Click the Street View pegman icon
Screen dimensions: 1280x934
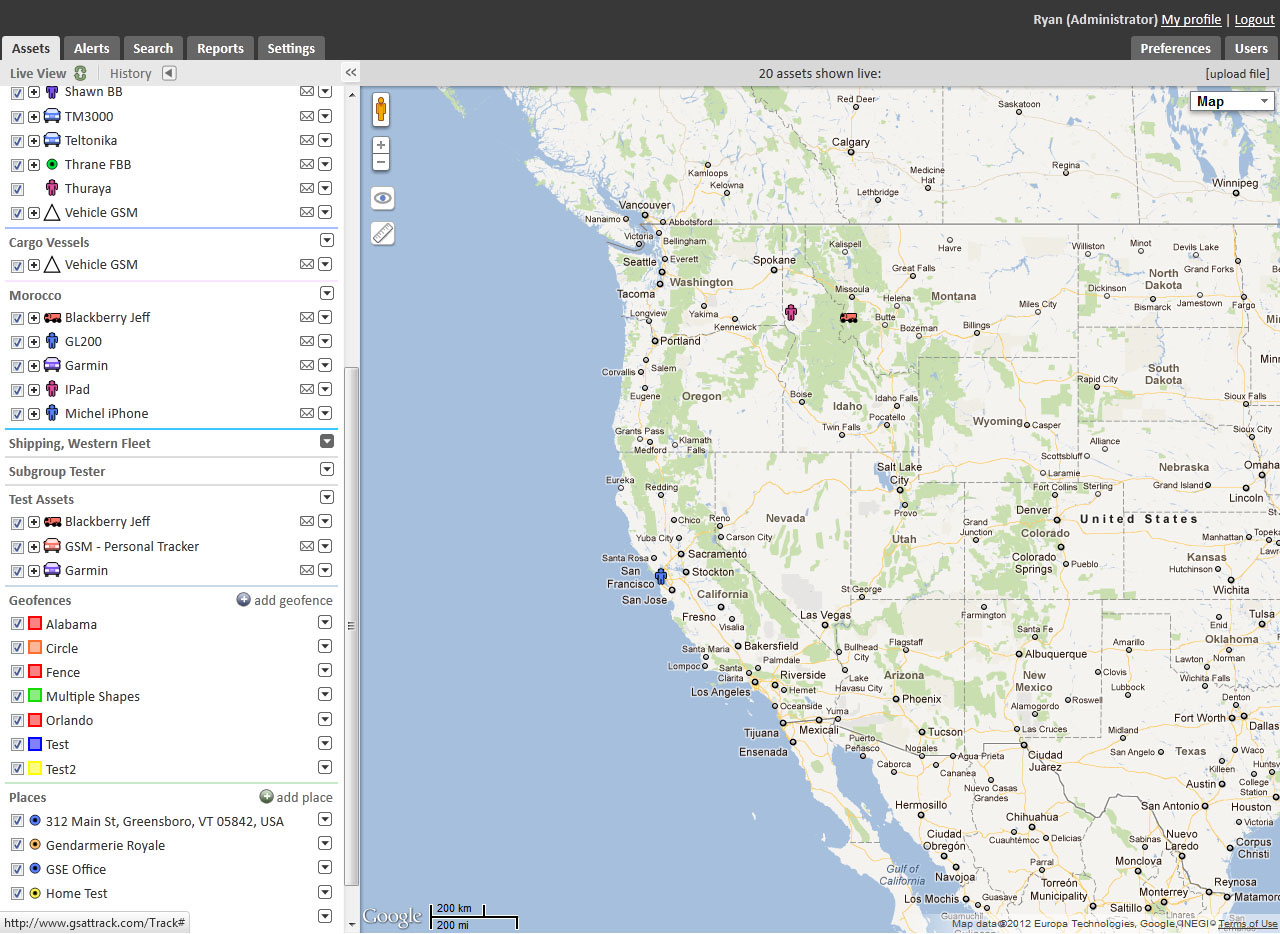pos(381,109)
